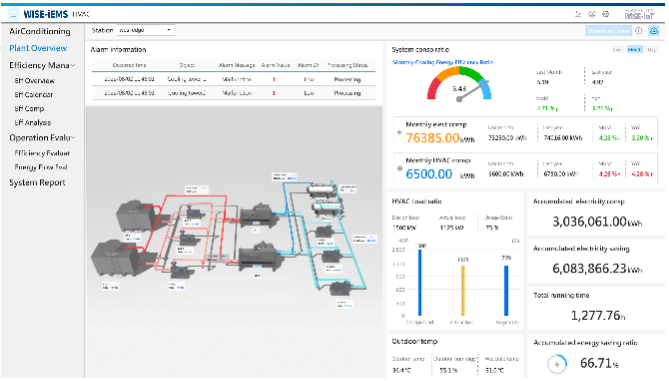Image resolution: width=669 pixels, height=381 pixels.
Task: Click the 1,277.76 h total running time
Action: pyautogui.click(x=598, y=316)
